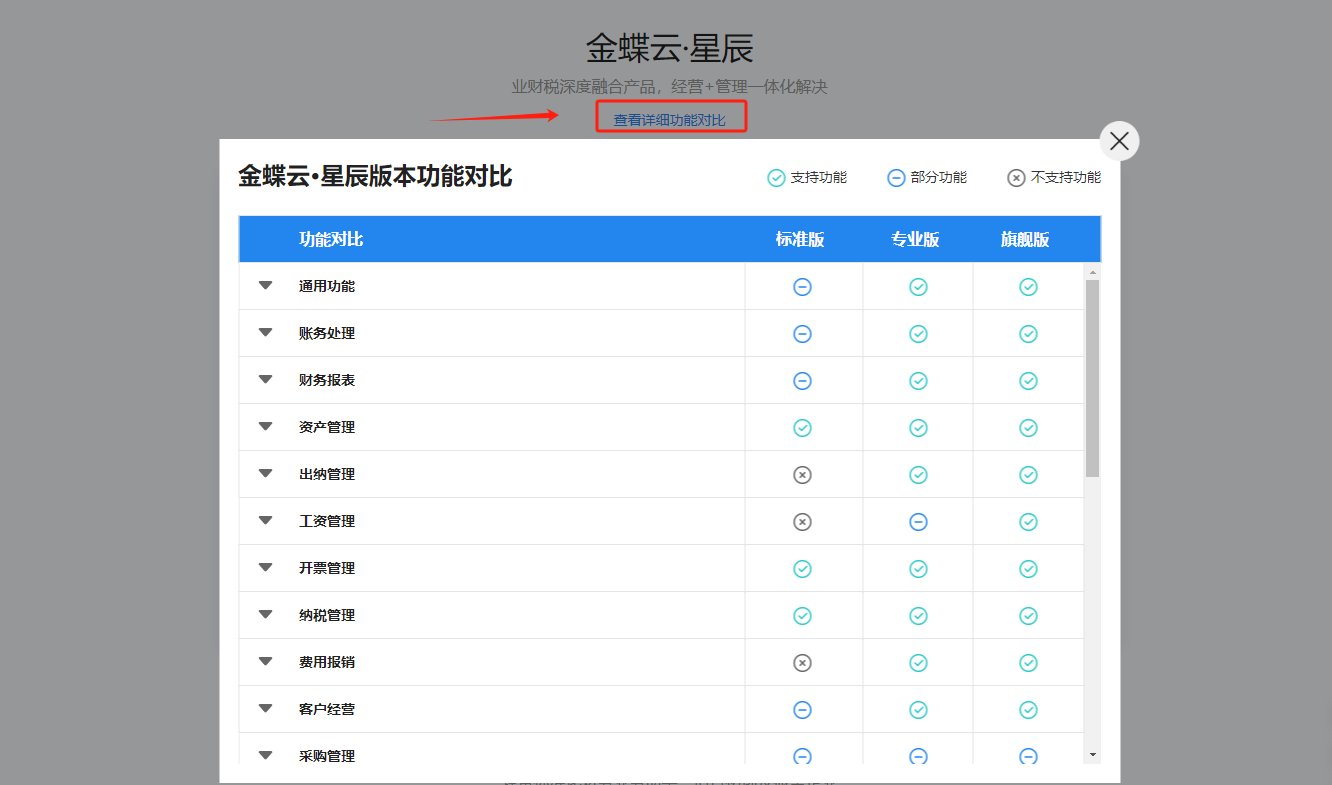Click 采购管理 partial icon under 专业版
Image resolution: width=1332 pixels, height=785 pixels.
(918, 756)
